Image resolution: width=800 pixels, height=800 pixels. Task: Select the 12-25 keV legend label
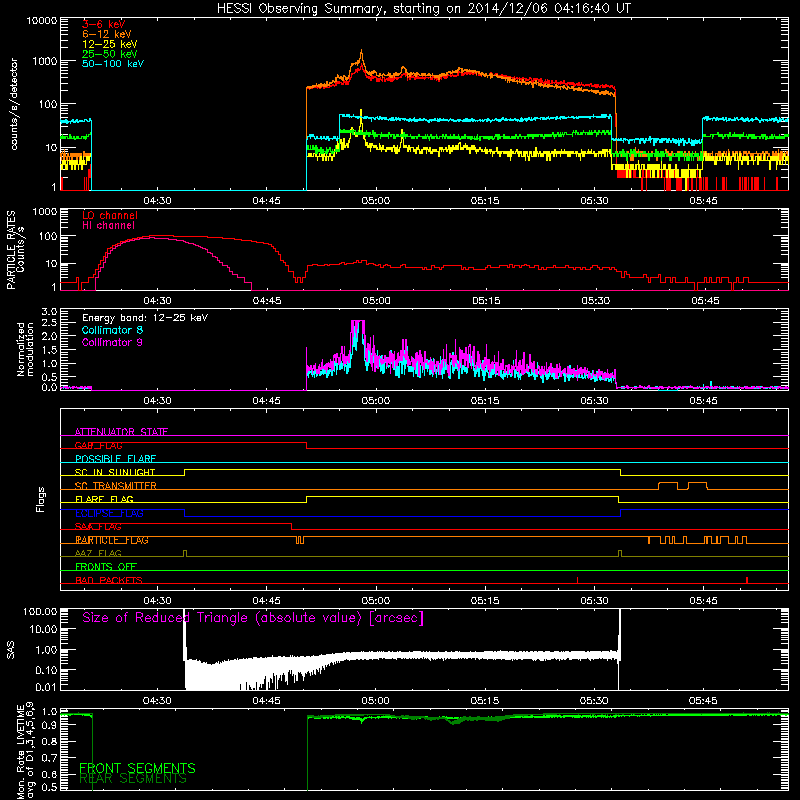click(110, 44)
